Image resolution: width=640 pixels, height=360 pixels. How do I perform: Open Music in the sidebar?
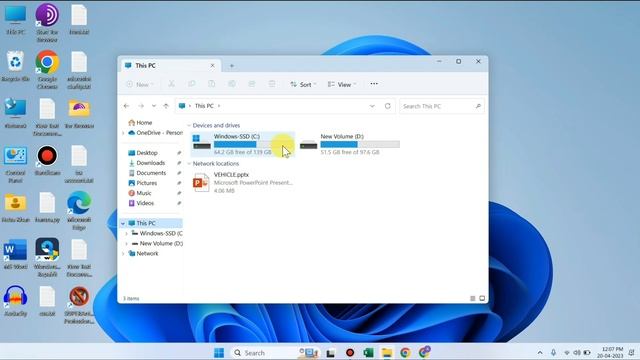(140, 193)
